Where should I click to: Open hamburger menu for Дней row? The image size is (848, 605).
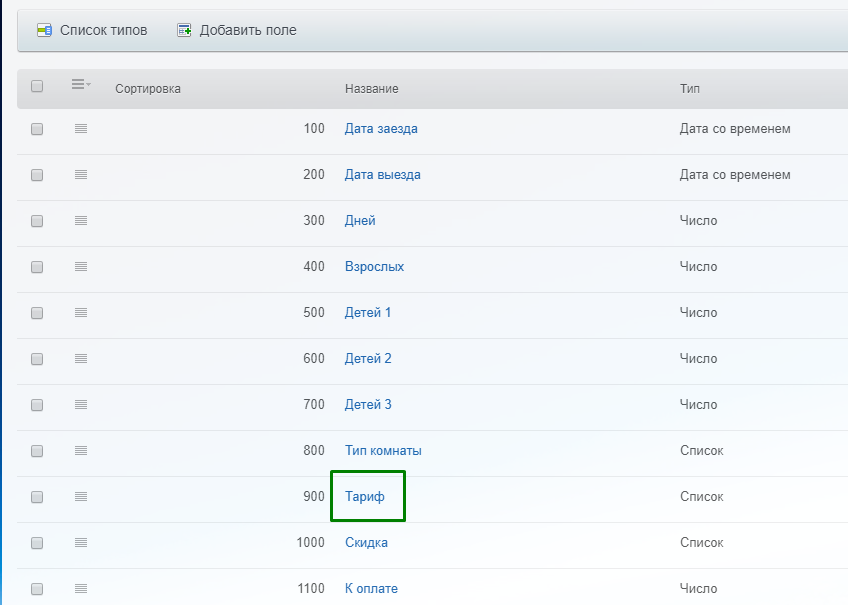tap(81, 221)
